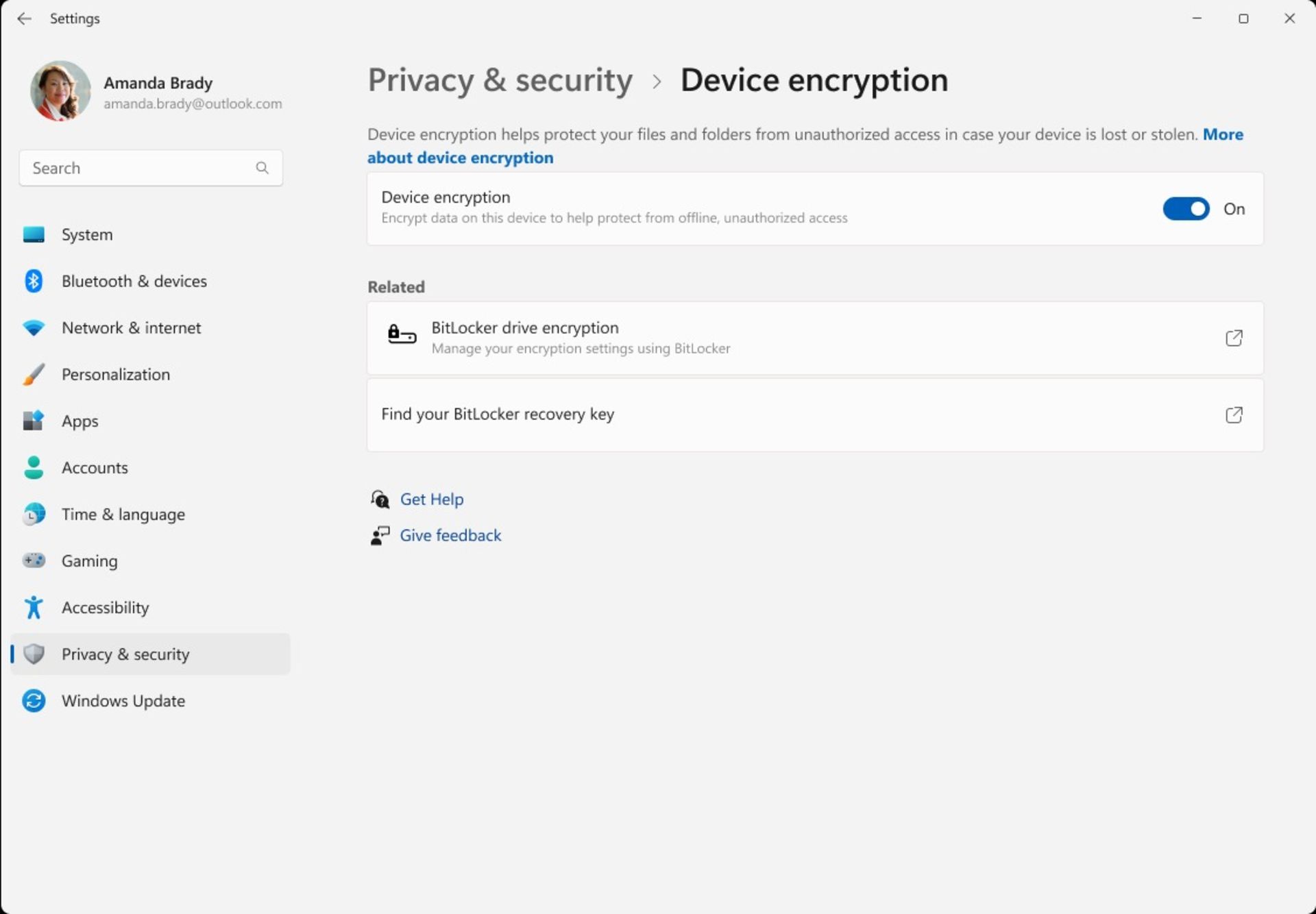Image resolution: width=1316 pixels, height=914 pixels.
Task: Click the System settings icon
Action: 33,234
